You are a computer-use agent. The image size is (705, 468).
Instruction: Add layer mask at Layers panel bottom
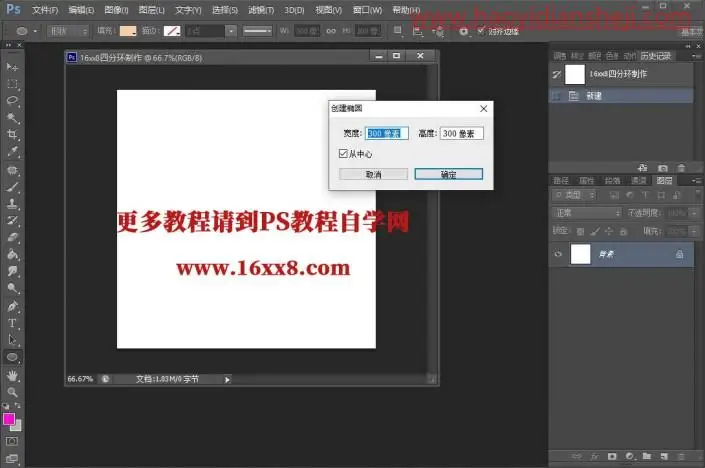click(x=612, y=456)
